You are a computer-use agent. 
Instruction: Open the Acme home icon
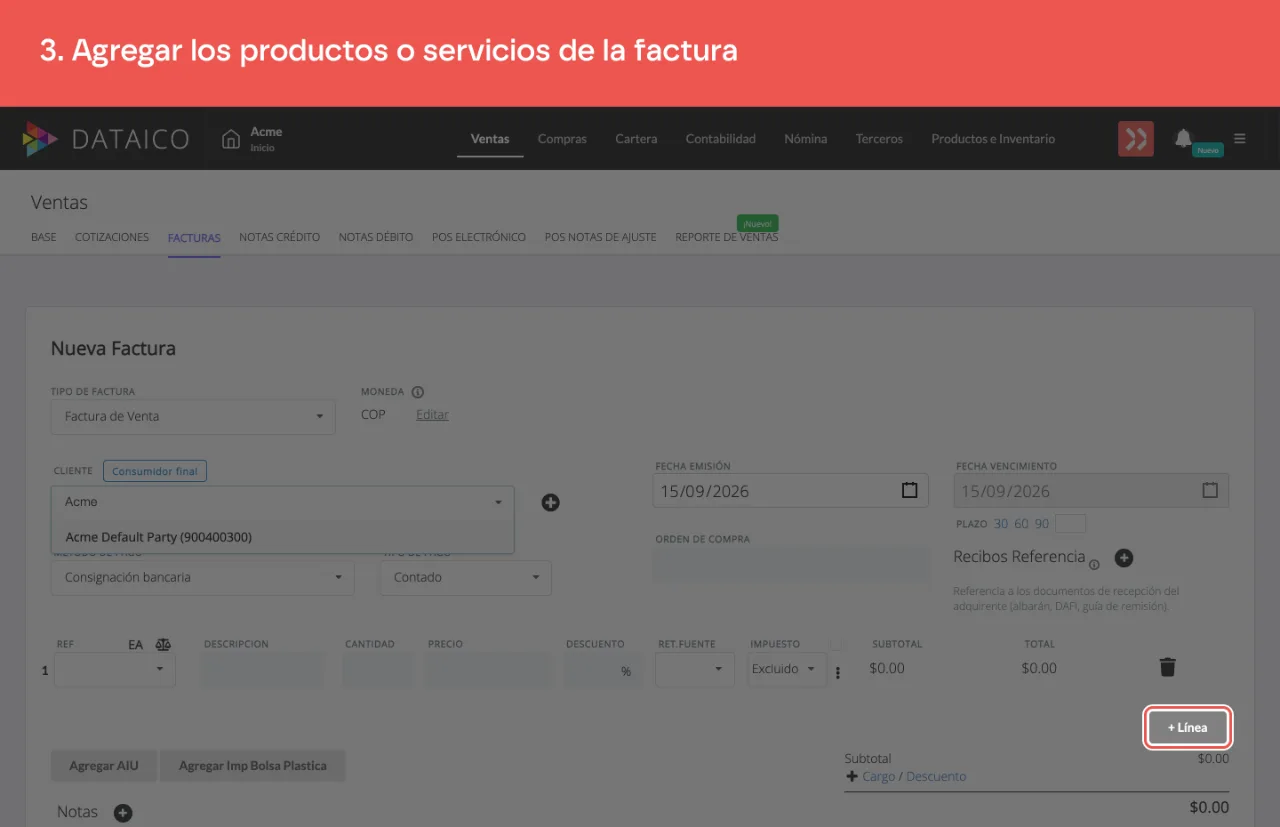coord(231,139)
